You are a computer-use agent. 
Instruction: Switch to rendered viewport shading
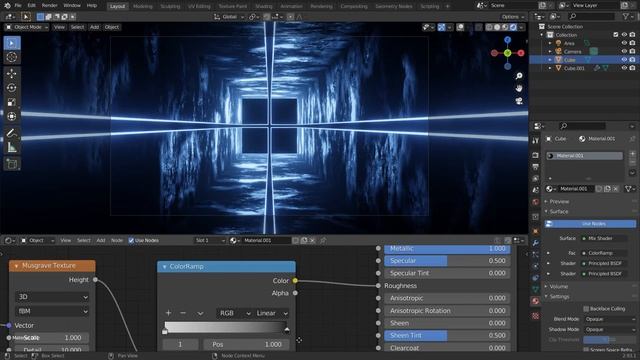click(x=513, y=27)
